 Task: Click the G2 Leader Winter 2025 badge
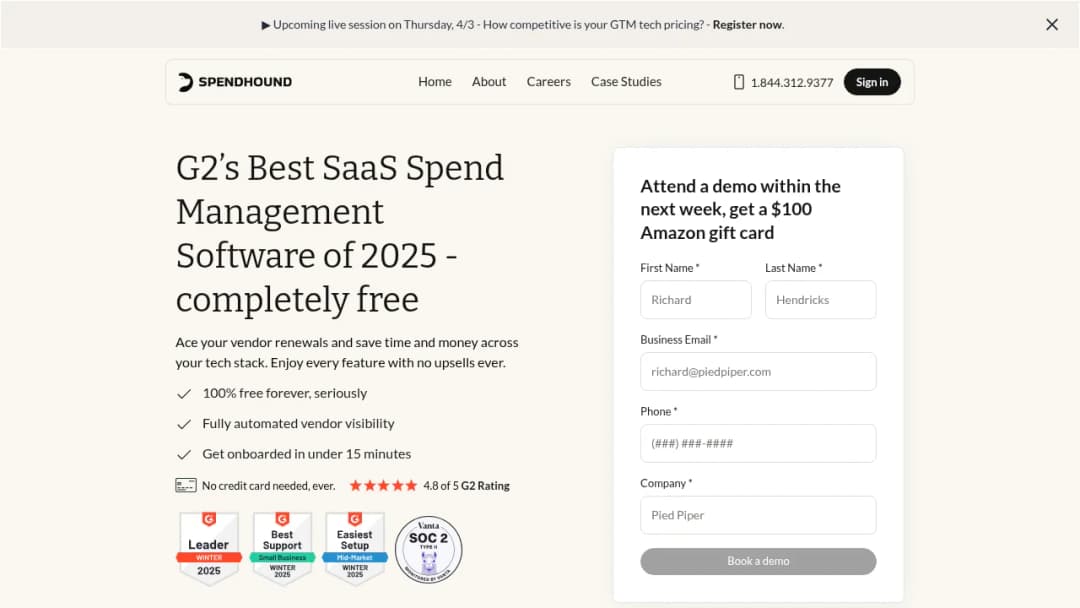(x=209, y=548)
